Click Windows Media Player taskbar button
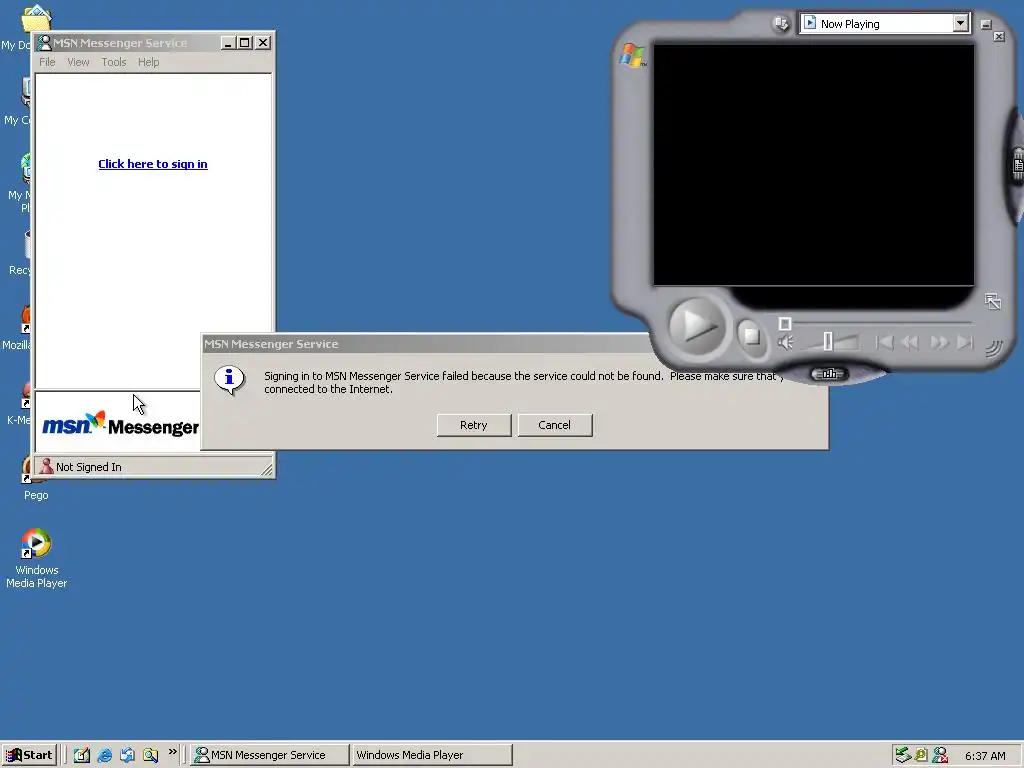This screenshot has height=768, width=1024. (x=432, y=755)
